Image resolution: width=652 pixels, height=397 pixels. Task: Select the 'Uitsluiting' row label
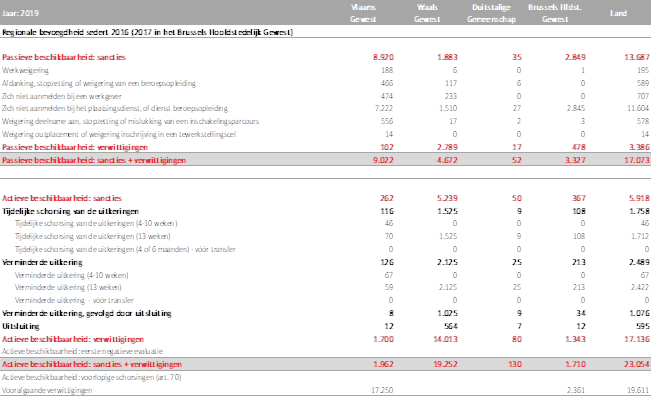click(x=21, y=326)
